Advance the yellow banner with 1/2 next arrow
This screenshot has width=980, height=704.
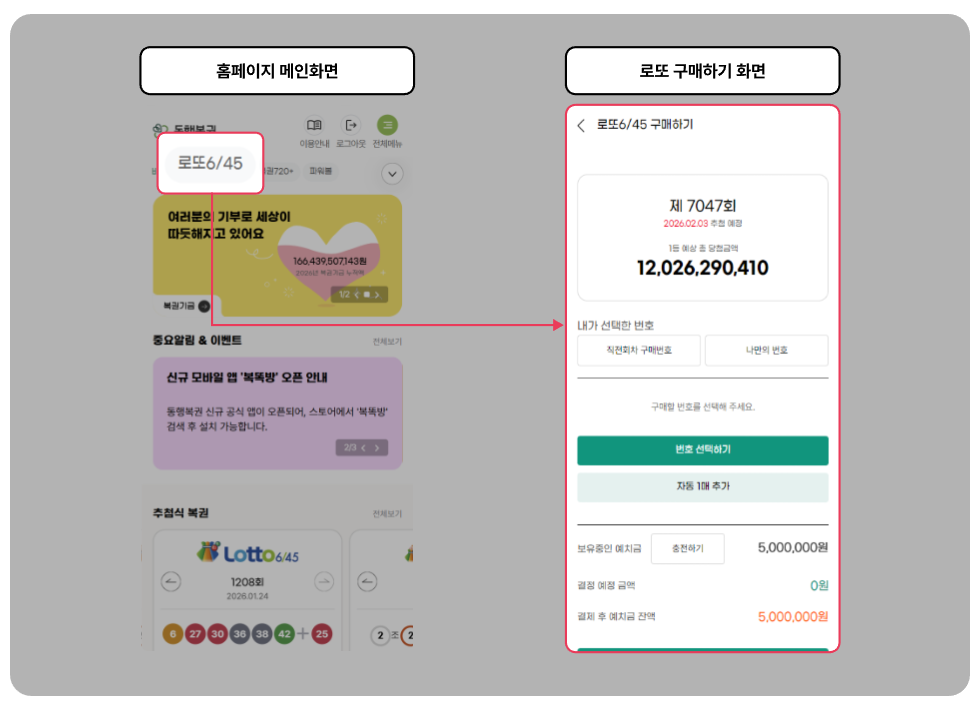tap(377, 294)
